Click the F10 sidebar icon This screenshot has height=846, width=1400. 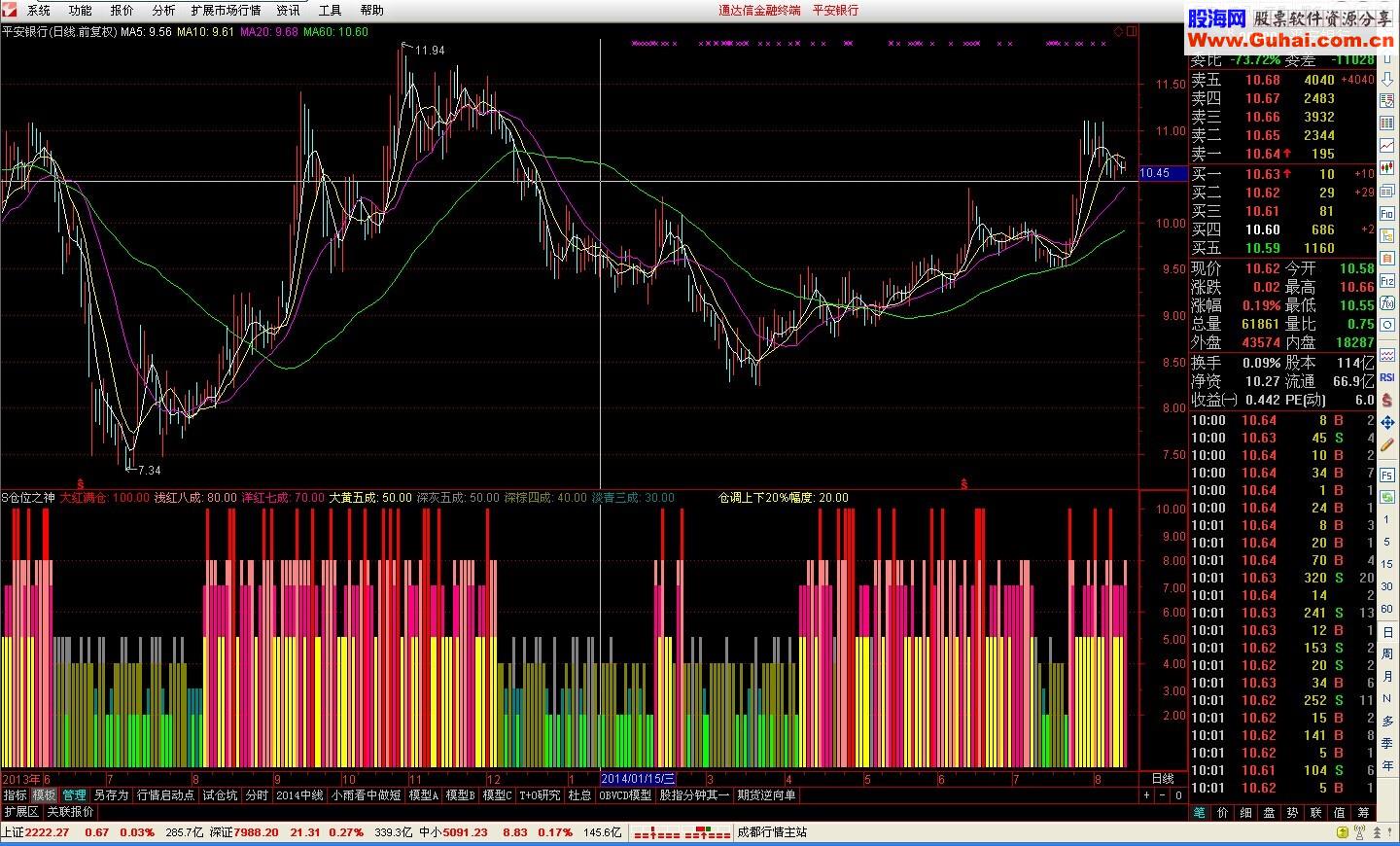click(x=1387, y=213)
